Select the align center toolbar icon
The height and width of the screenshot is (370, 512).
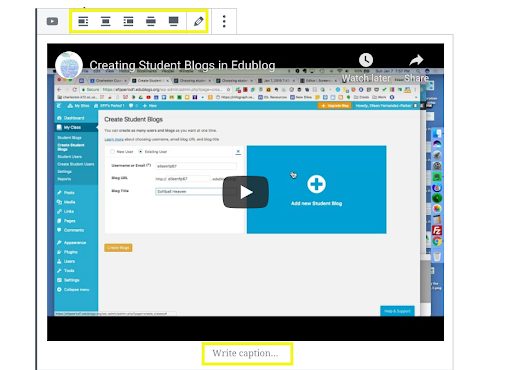(x=106, y=21)
